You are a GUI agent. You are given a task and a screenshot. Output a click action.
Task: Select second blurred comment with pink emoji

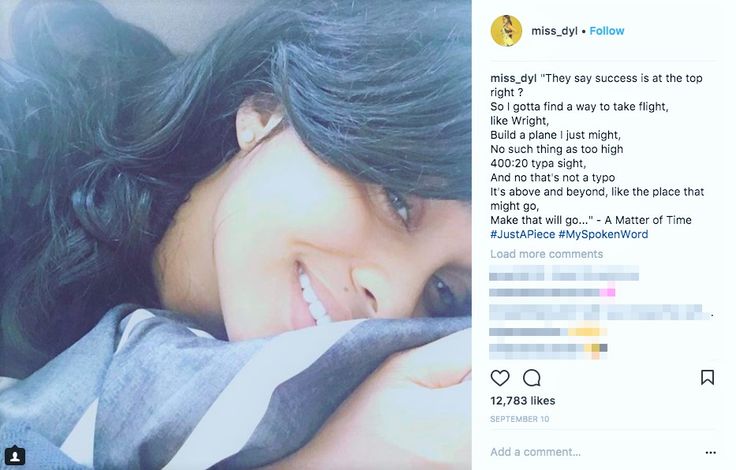tap(552, 293)
